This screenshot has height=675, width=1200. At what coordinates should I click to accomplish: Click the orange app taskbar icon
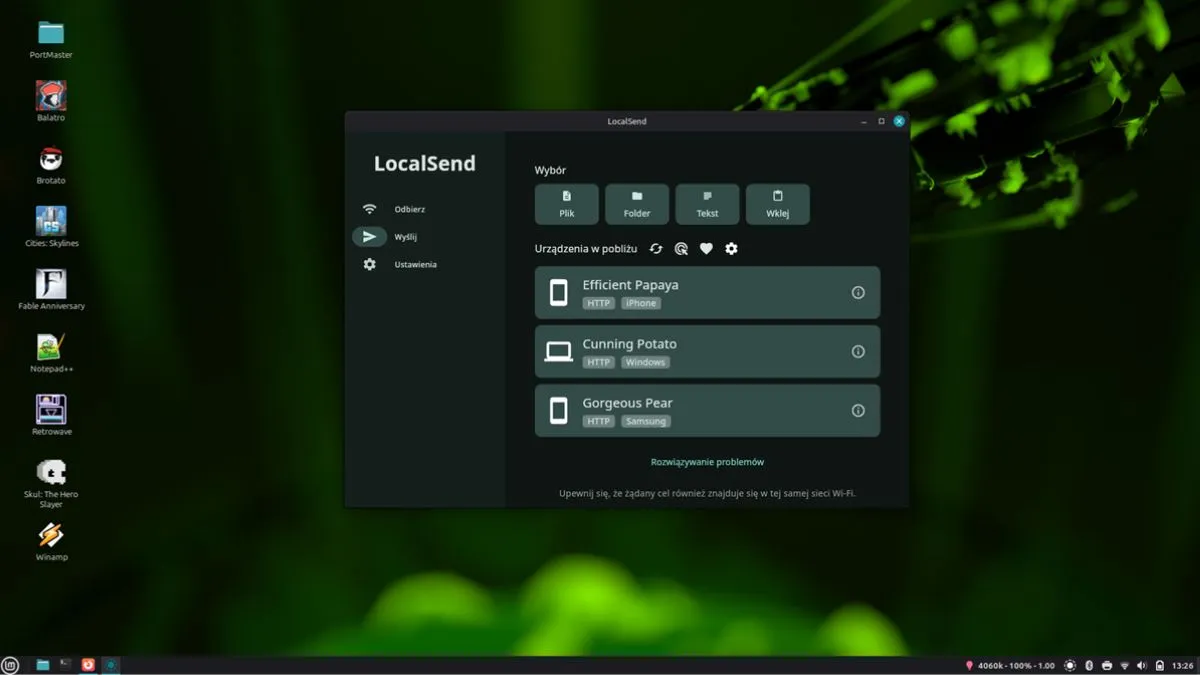click(88, 665)
